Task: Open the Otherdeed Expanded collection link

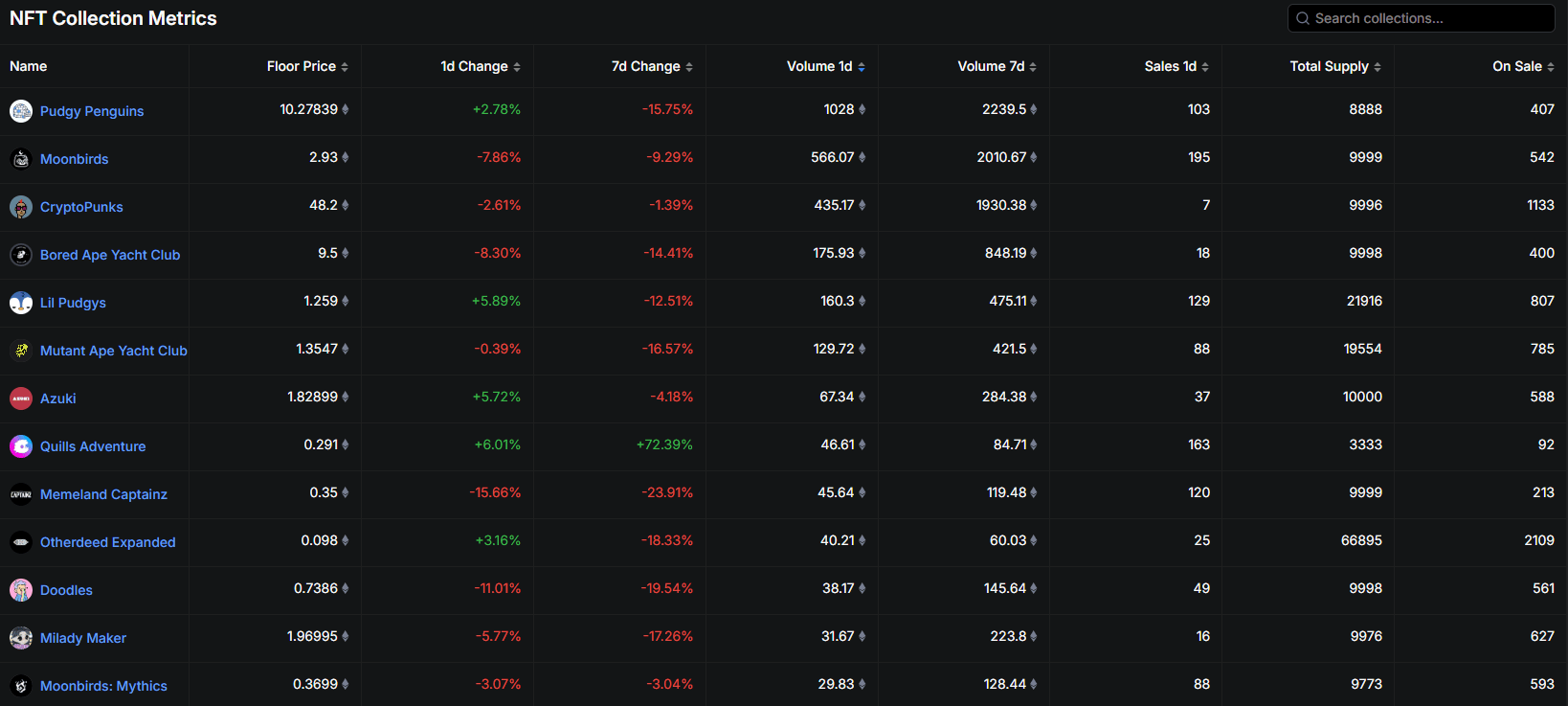Action: coord(108,542)
